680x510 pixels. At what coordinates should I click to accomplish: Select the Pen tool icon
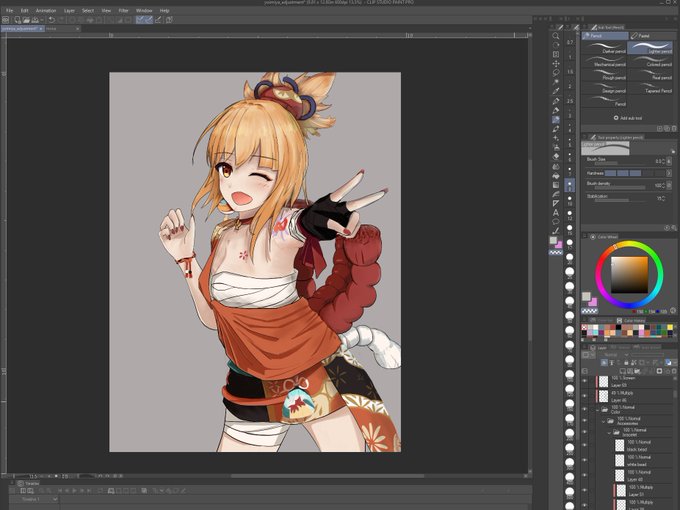[x=556, y=110]
